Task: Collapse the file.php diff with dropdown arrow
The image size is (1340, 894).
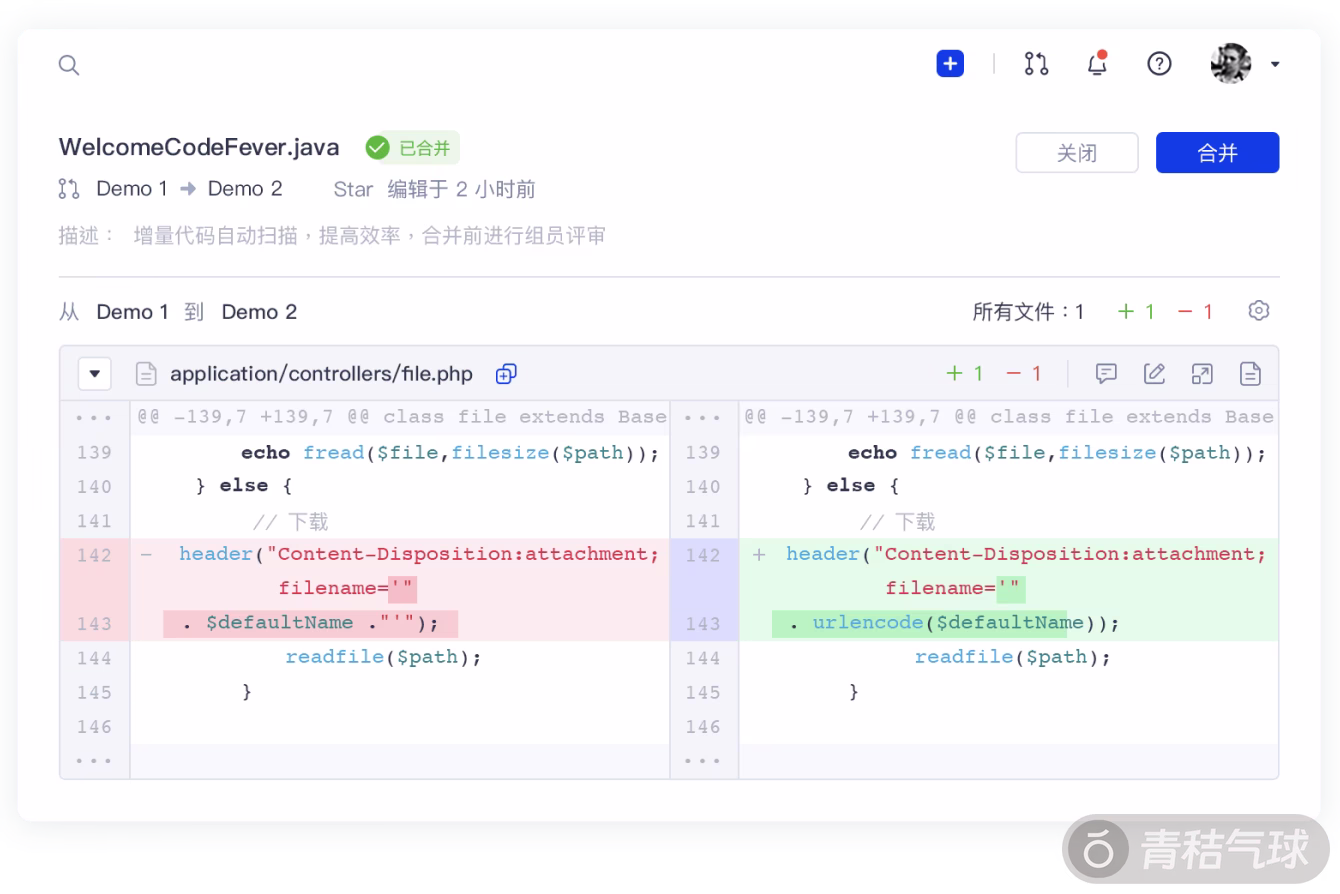Action: pyautogui.click(x=94, y=374)
